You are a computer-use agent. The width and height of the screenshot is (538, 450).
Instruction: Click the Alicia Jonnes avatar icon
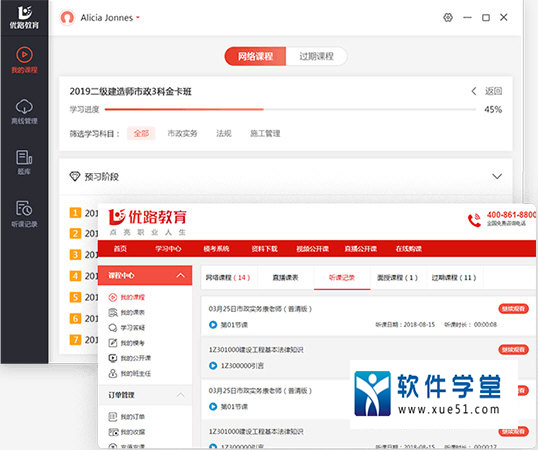point(67,17)
